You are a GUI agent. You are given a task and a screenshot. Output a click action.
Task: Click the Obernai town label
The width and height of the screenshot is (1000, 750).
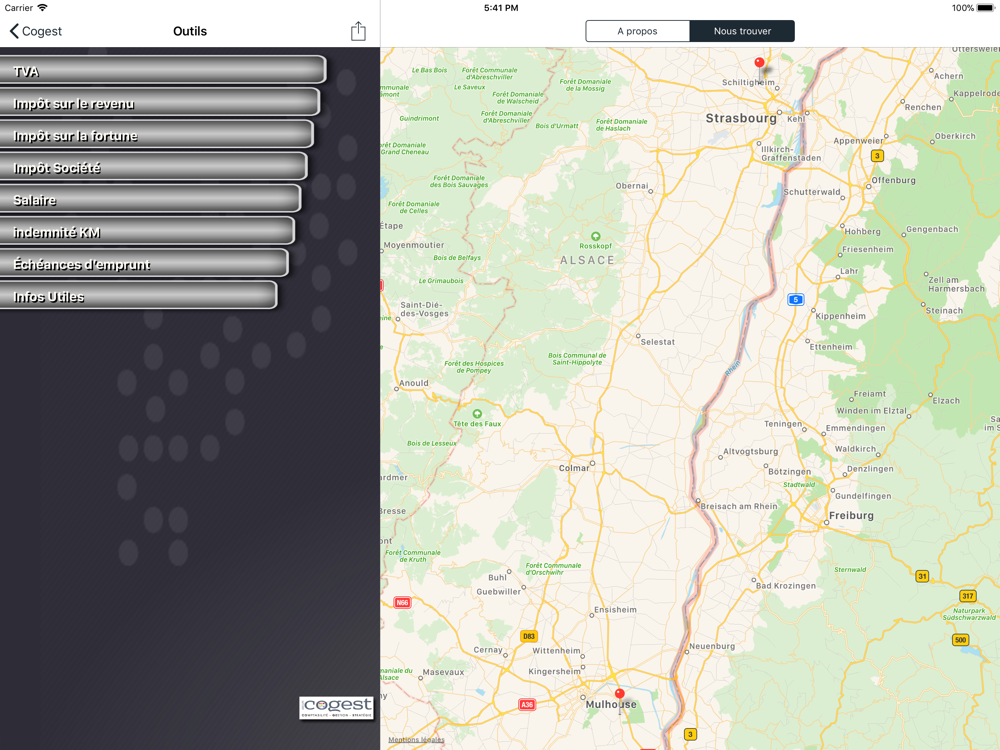(x=631, y=186)
